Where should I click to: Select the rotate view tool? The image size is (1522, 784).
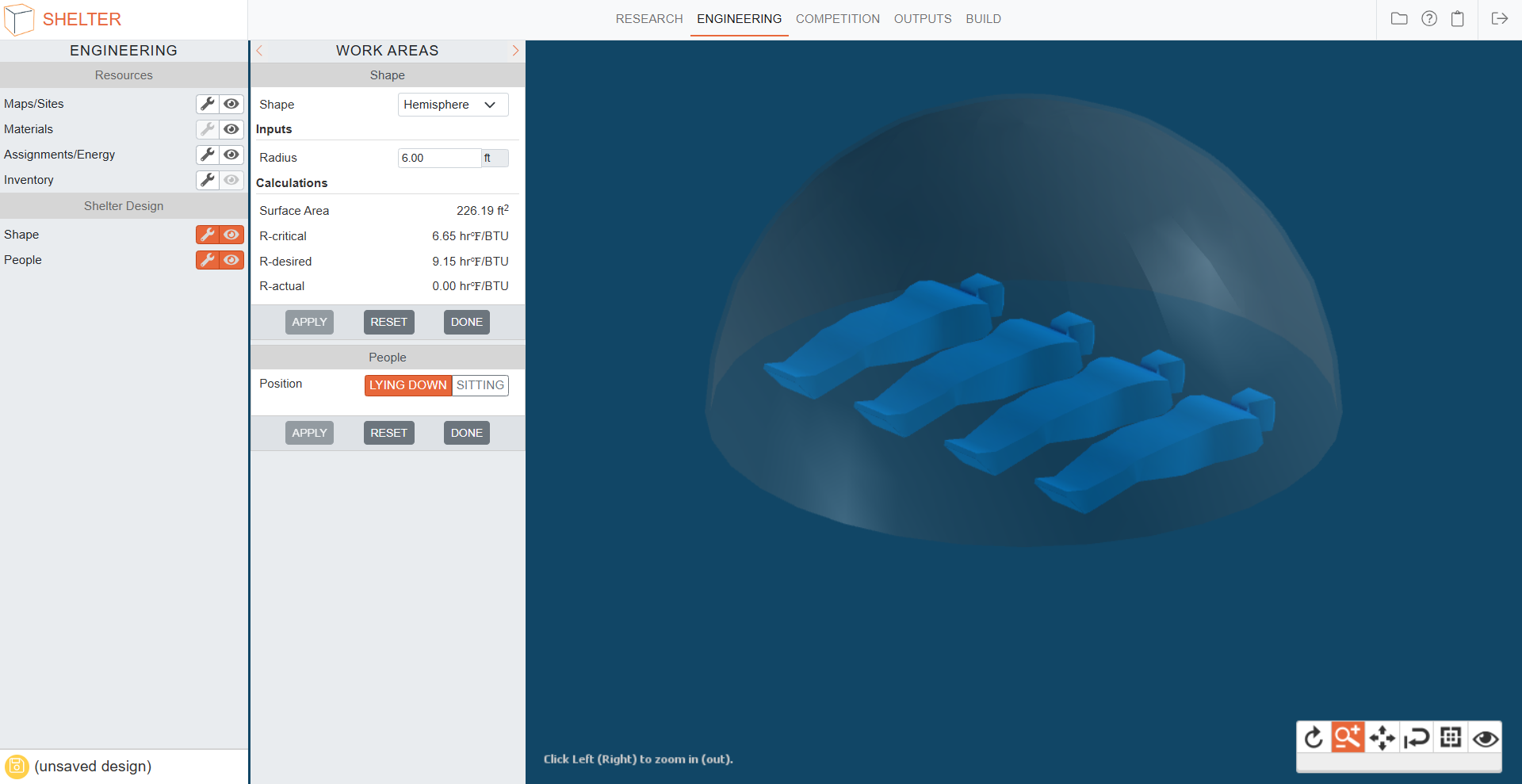point(1314,738)
